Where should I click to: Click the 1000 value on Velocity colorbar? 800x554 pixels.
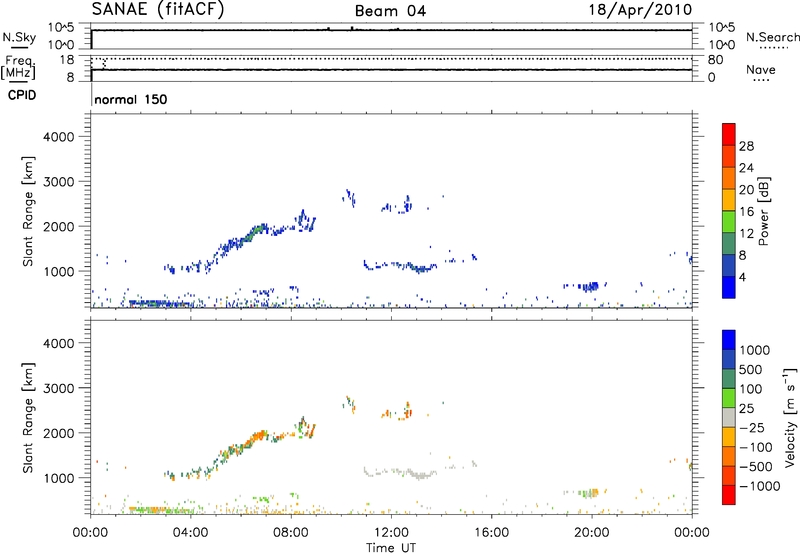(x=755, y=350)
